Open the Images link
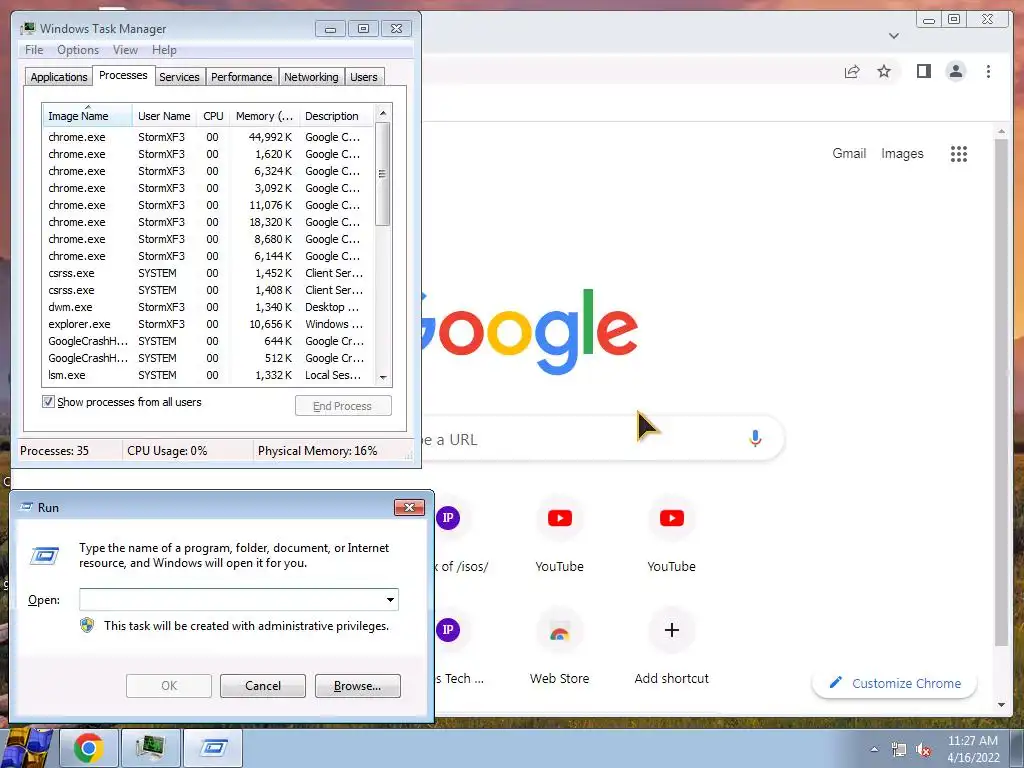This screenshot has width=1024, height=768. coord(902,153)
